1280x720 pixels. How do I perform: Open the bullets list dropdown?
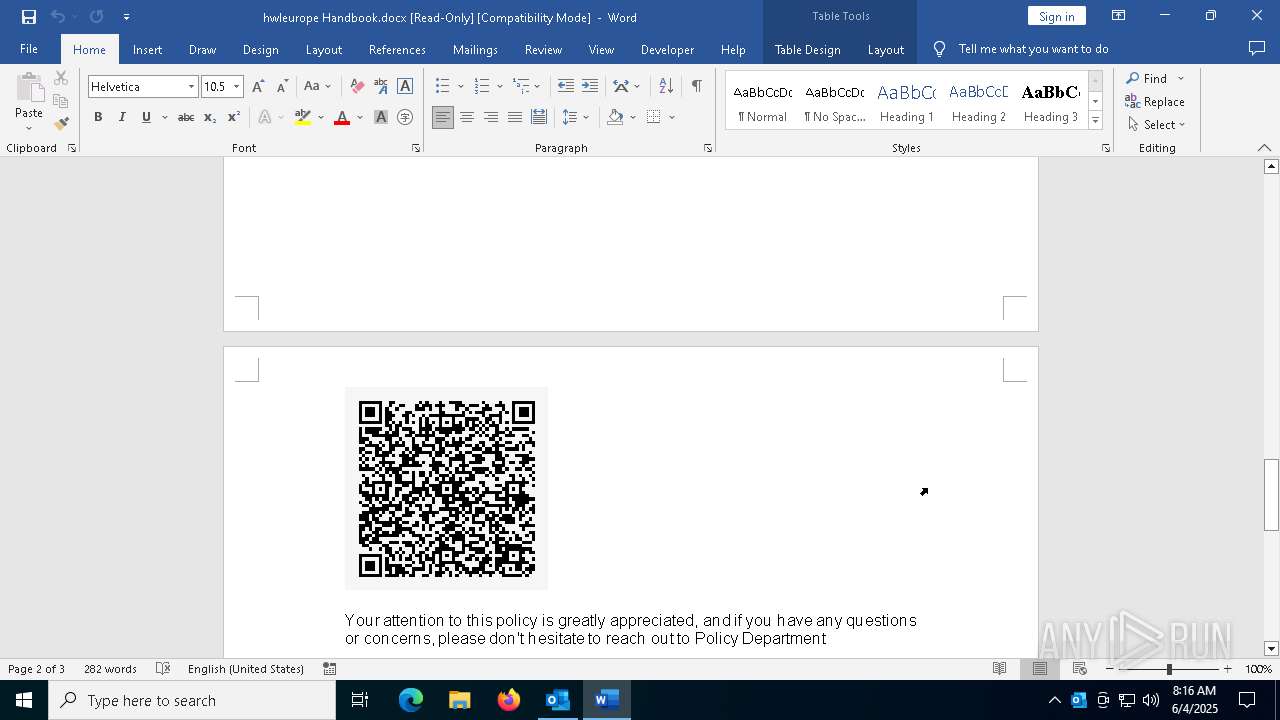coord(460,87)
